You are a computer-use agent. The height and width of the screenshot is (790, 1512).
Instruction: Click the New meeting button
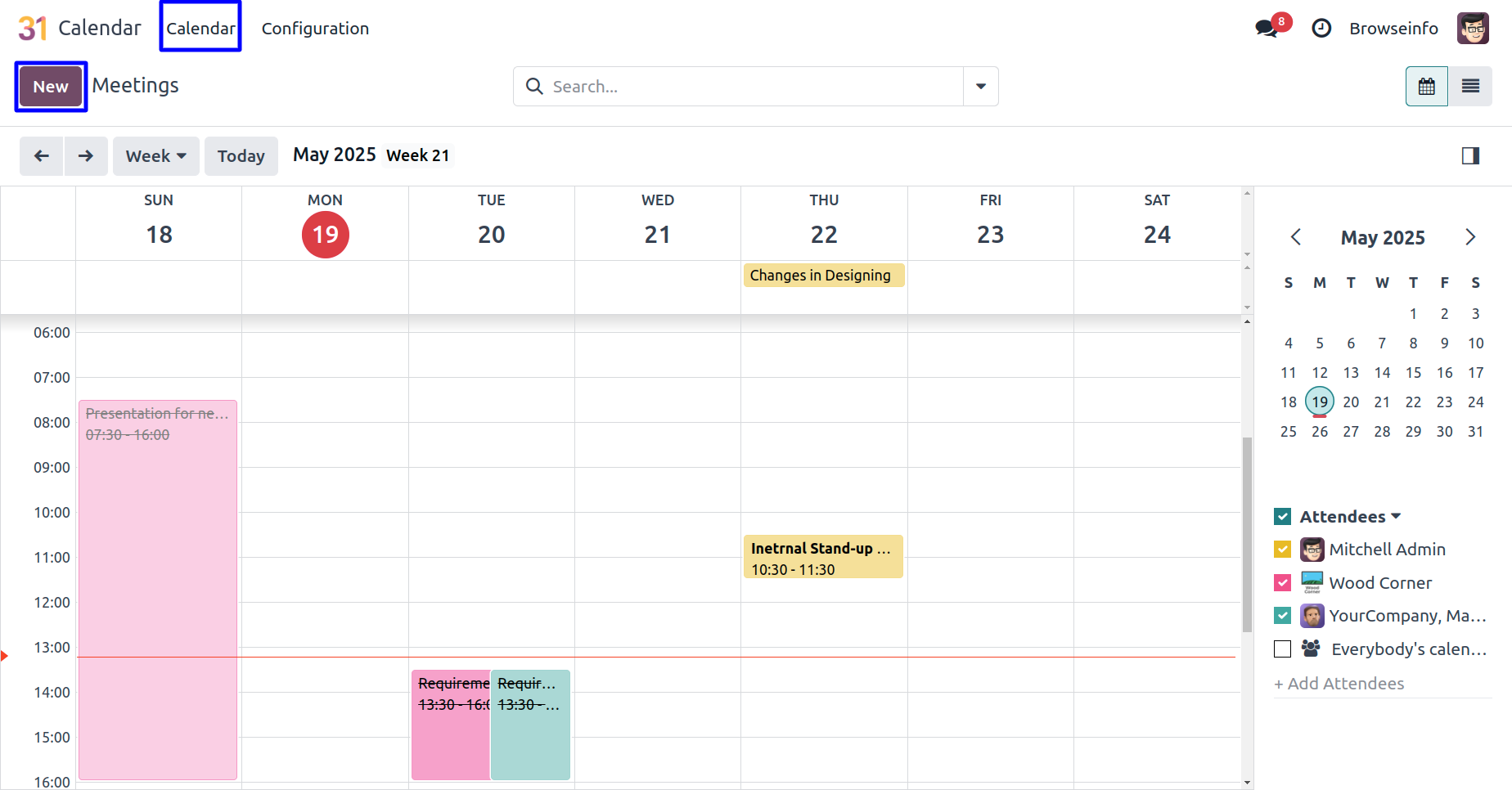pyautogui.click(x=51, y=87)
